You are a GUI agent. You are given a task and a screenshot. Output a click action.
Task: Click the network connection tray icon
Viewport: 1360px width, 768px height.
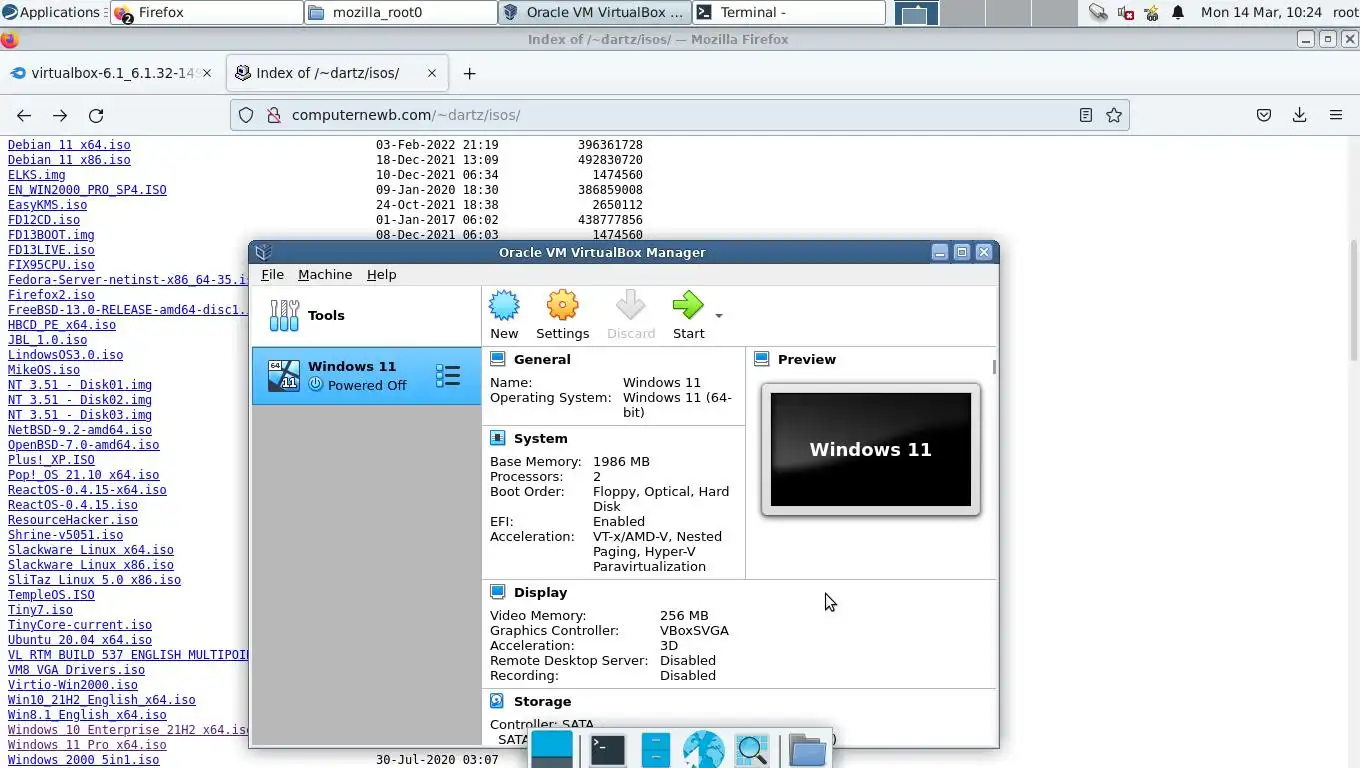[x=1098, y=12]
